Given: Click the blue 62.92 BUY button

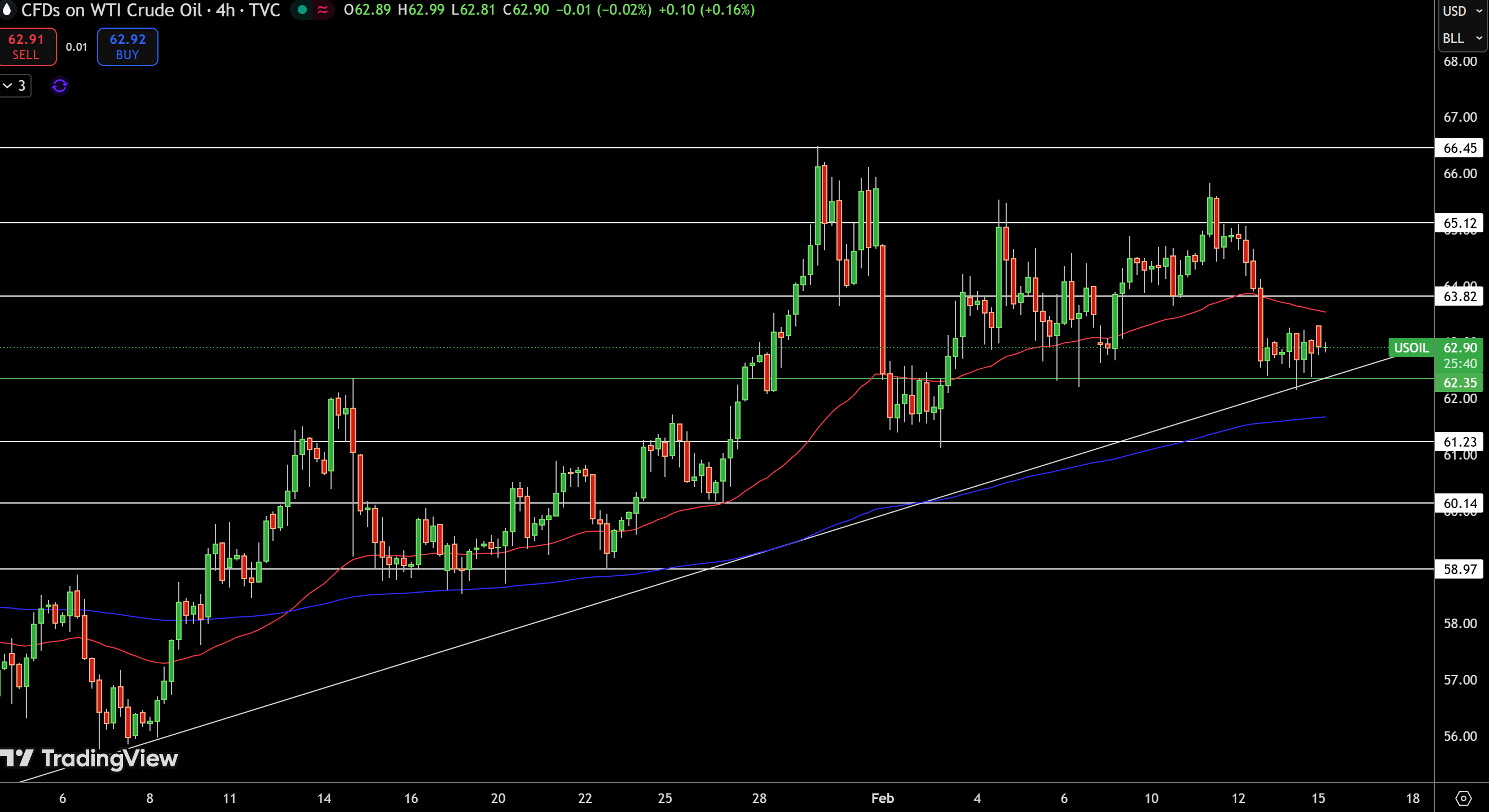Looking at the screenshot, I should pyautogui.click(x=127, y=47).
